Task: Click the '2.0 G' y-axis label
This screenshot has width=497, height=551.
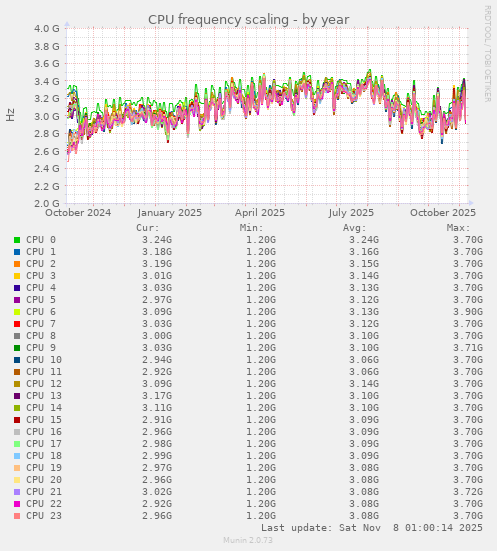Action: click(47, 203)
